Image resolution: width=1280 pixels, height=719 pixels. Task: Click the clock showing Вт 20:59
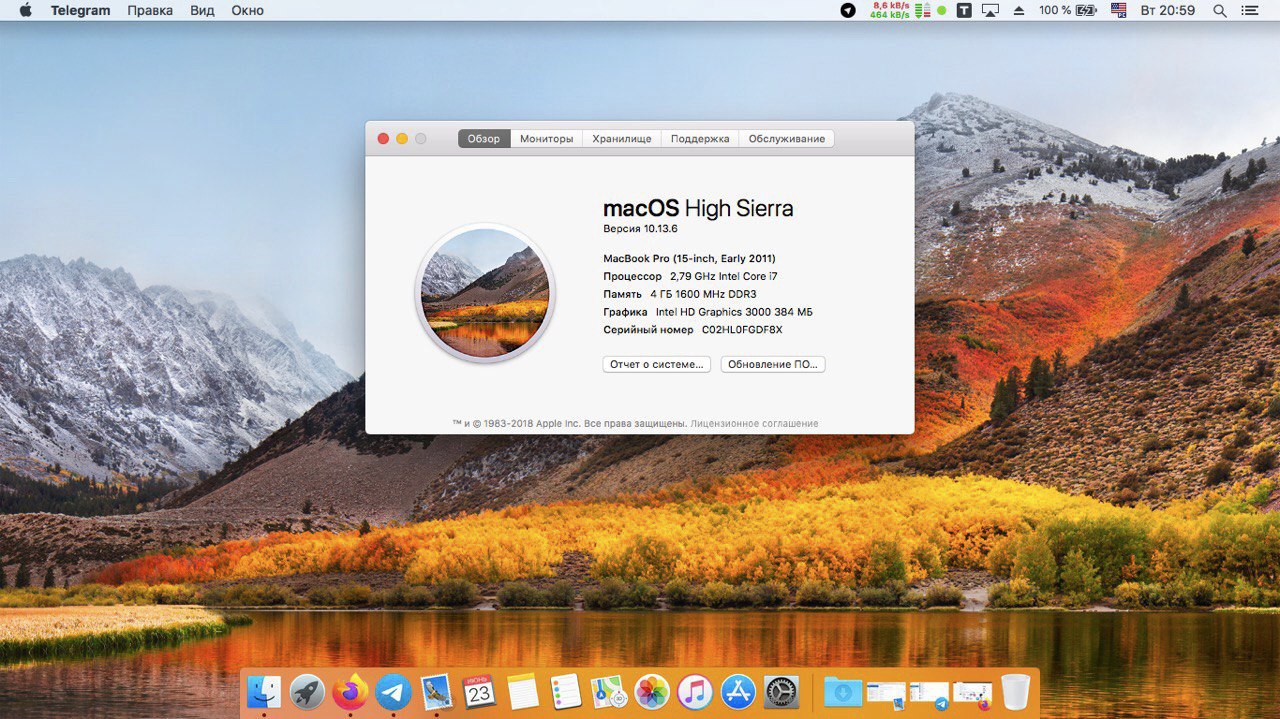[x=1166, y=10]
